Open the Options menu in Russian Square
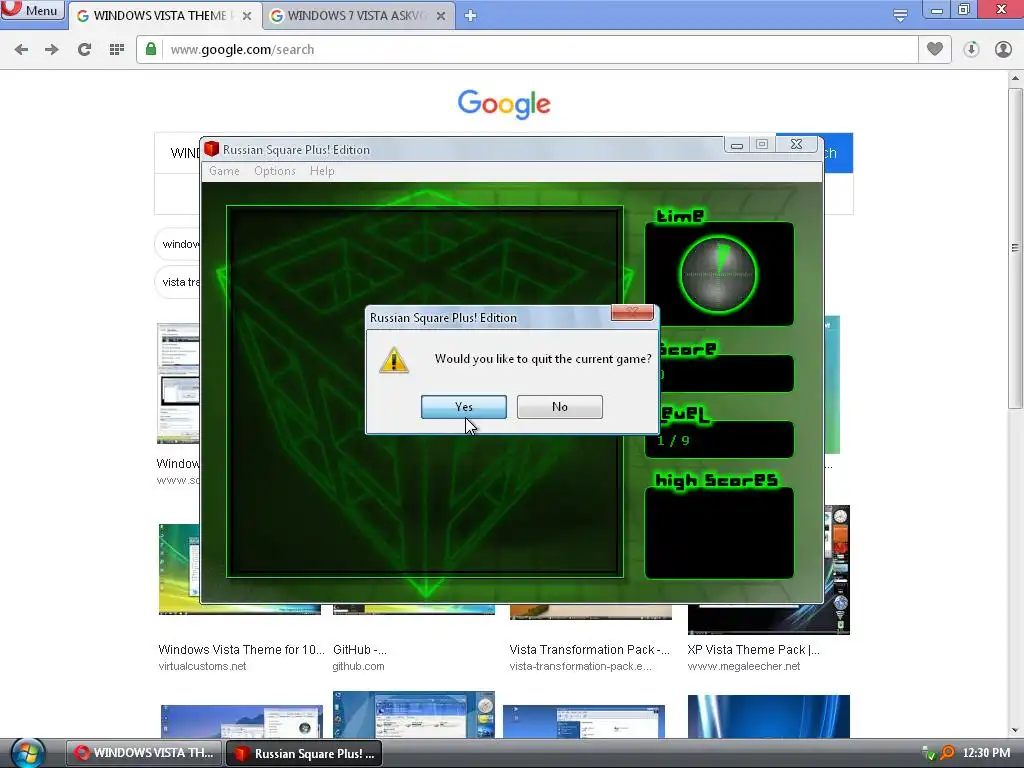The height and width of the screenshot is (768, 1024). 275,171
